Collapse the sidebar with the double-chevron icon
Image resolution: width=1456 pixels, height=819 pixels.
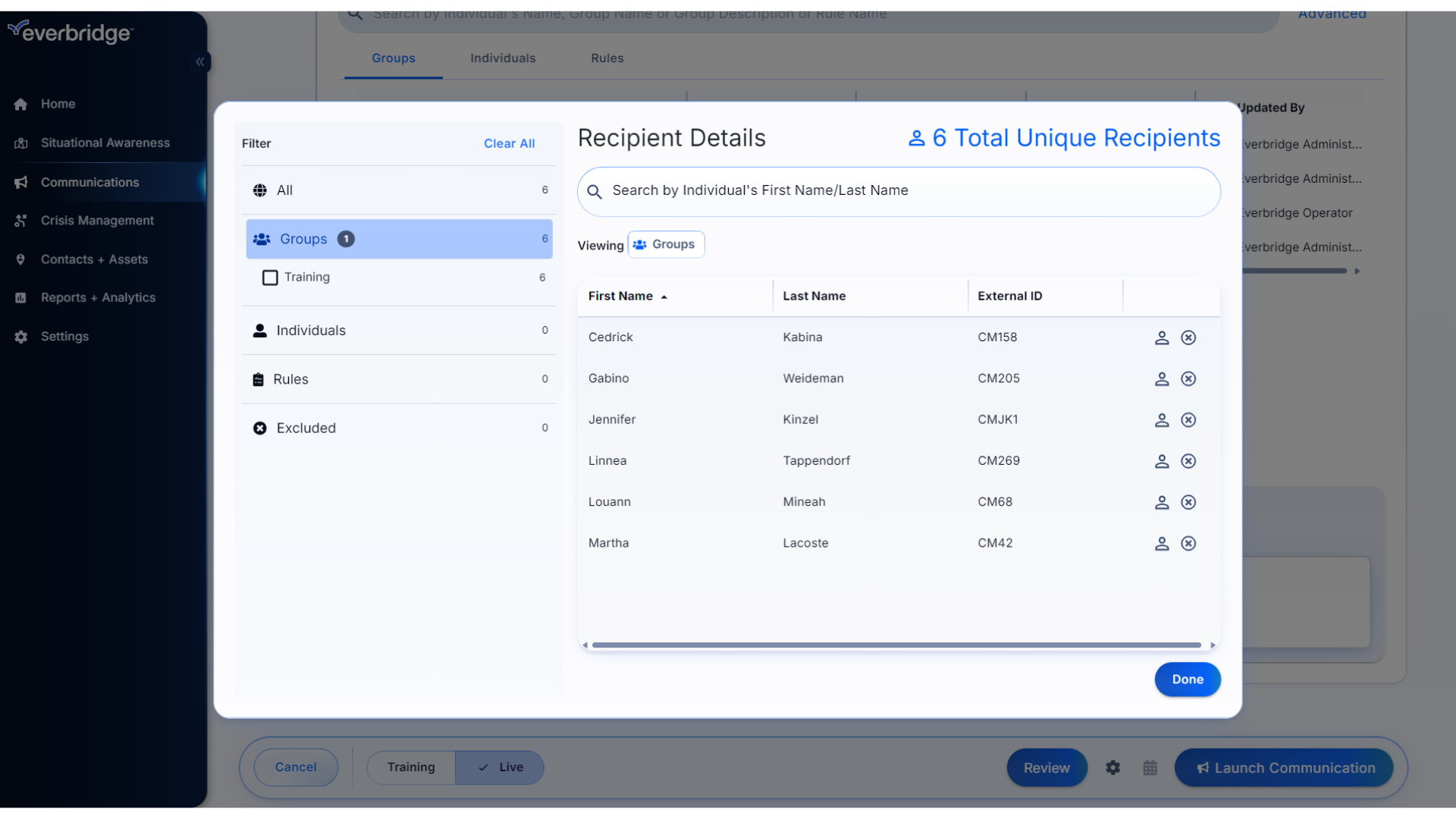coord(200,61)
